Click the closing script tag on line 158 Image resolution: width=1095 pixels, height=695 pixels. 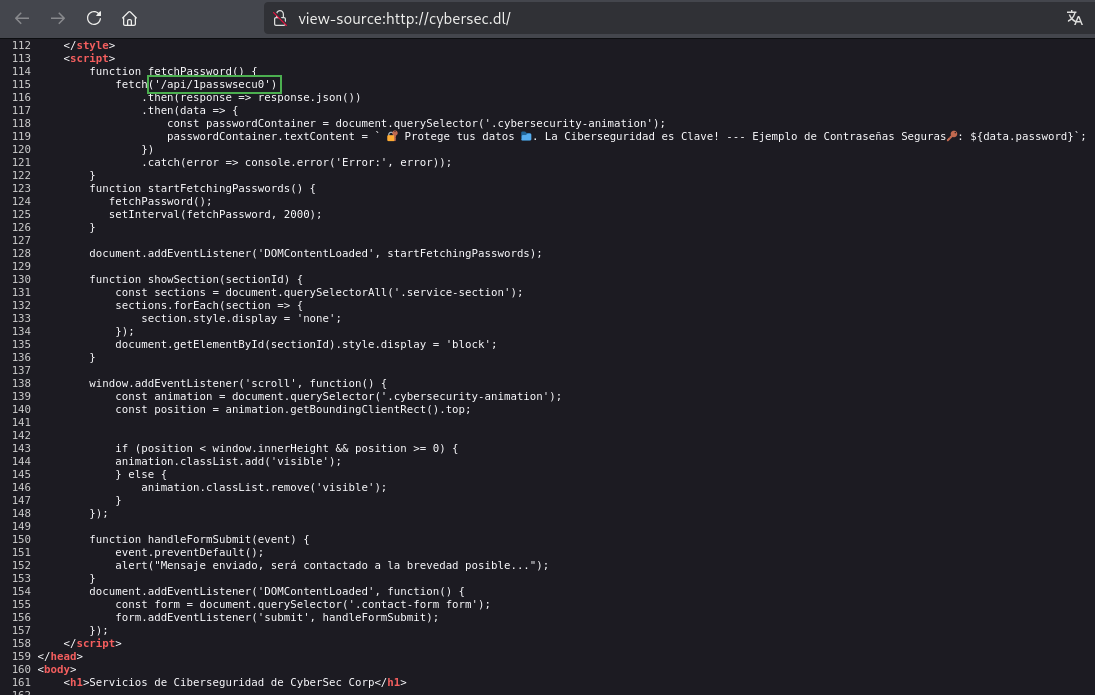[x=92, y=644]
